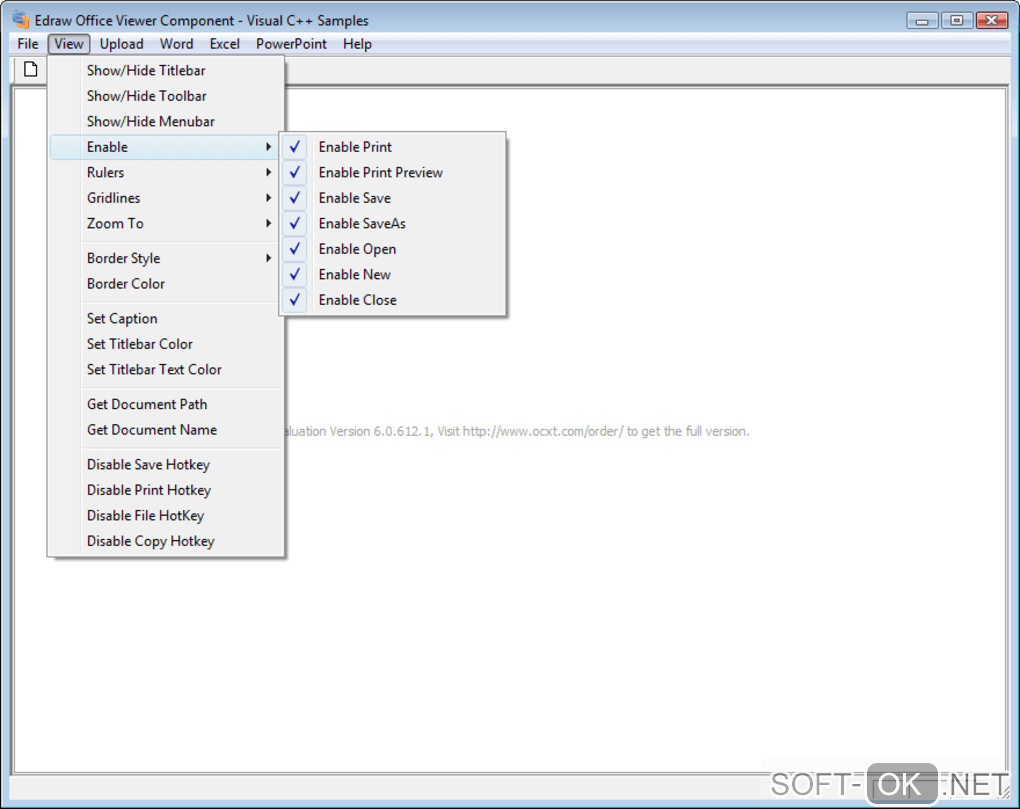The width and height of the screenshot is (1020, 809).
Task: Select Disable Save Hotkey
Action: 166,464
